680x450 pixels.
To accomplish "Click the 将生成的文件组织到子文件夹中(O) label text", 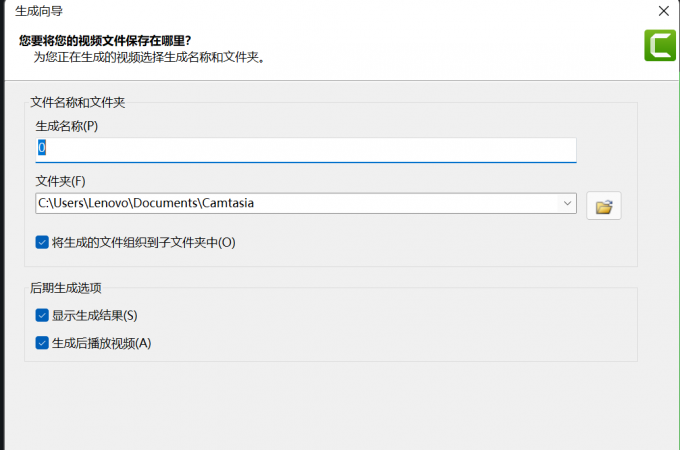I will point(143,242).
